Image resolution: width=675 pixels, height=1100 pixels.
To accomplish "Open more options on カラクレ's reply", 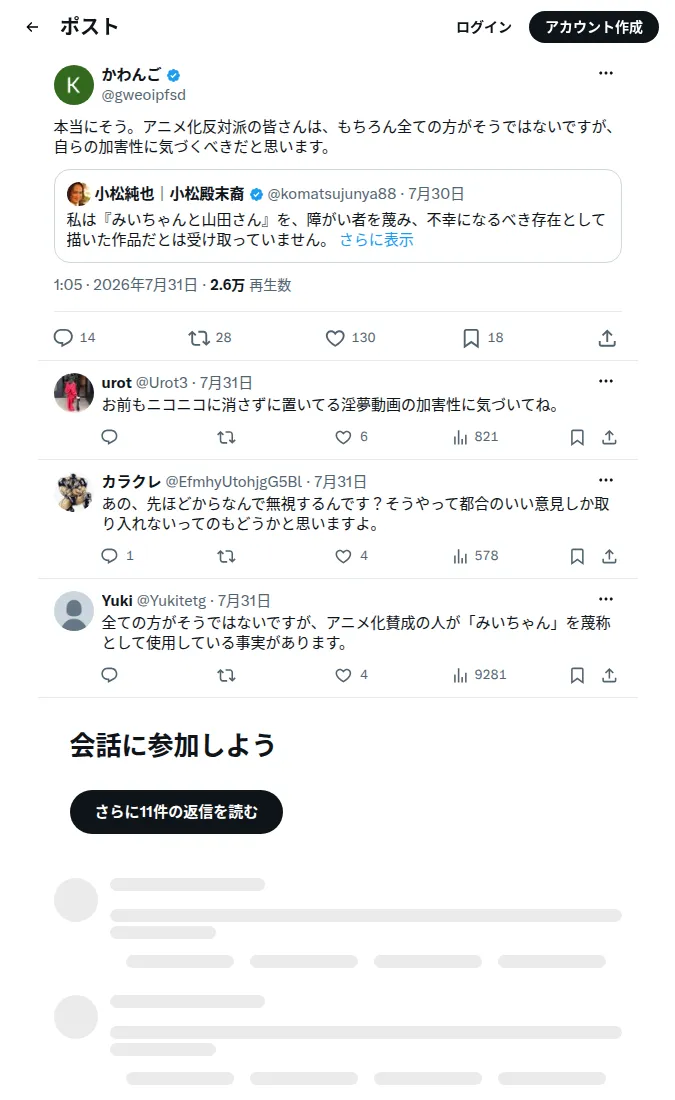I will pyautogui.click(x=606, y=480).
